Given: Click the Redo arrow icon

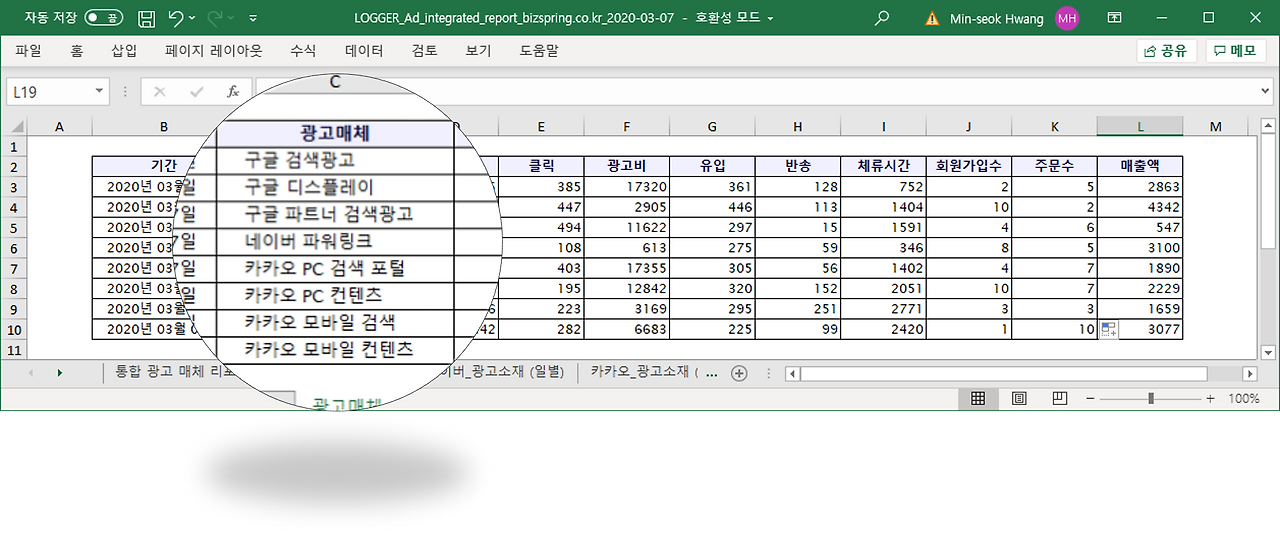Looking at the screenshot, I should [215, 18].
